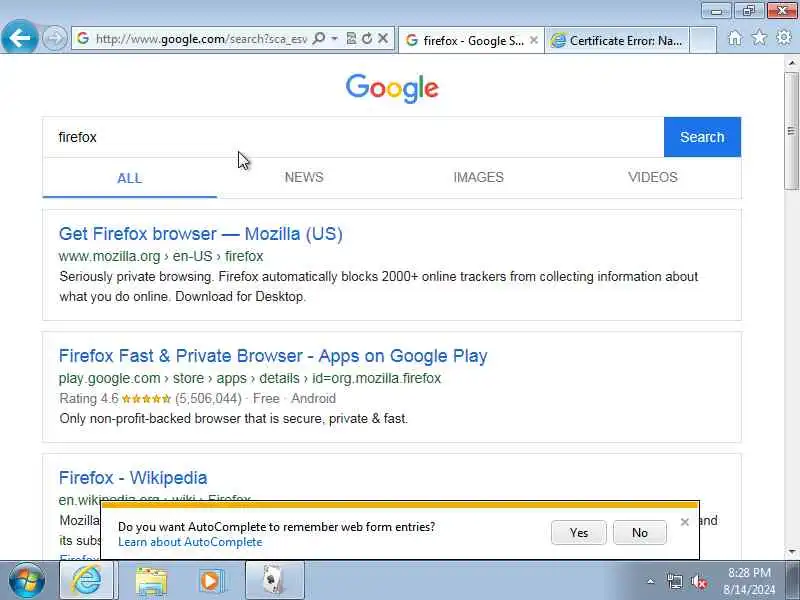Click the search magnifier in address bar
800x600 pixels.
click(x=319, y=38)
